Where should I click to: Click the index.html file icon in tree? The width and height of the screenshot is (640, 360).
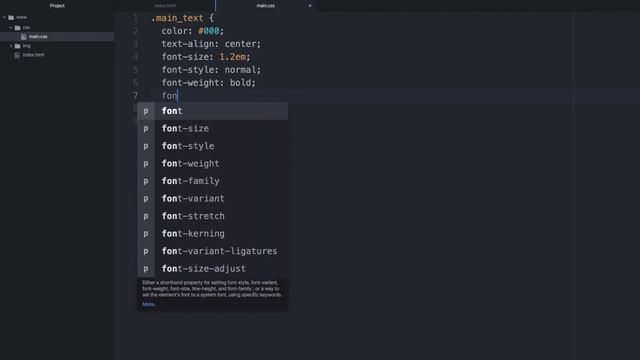click(x=17, y=55)
